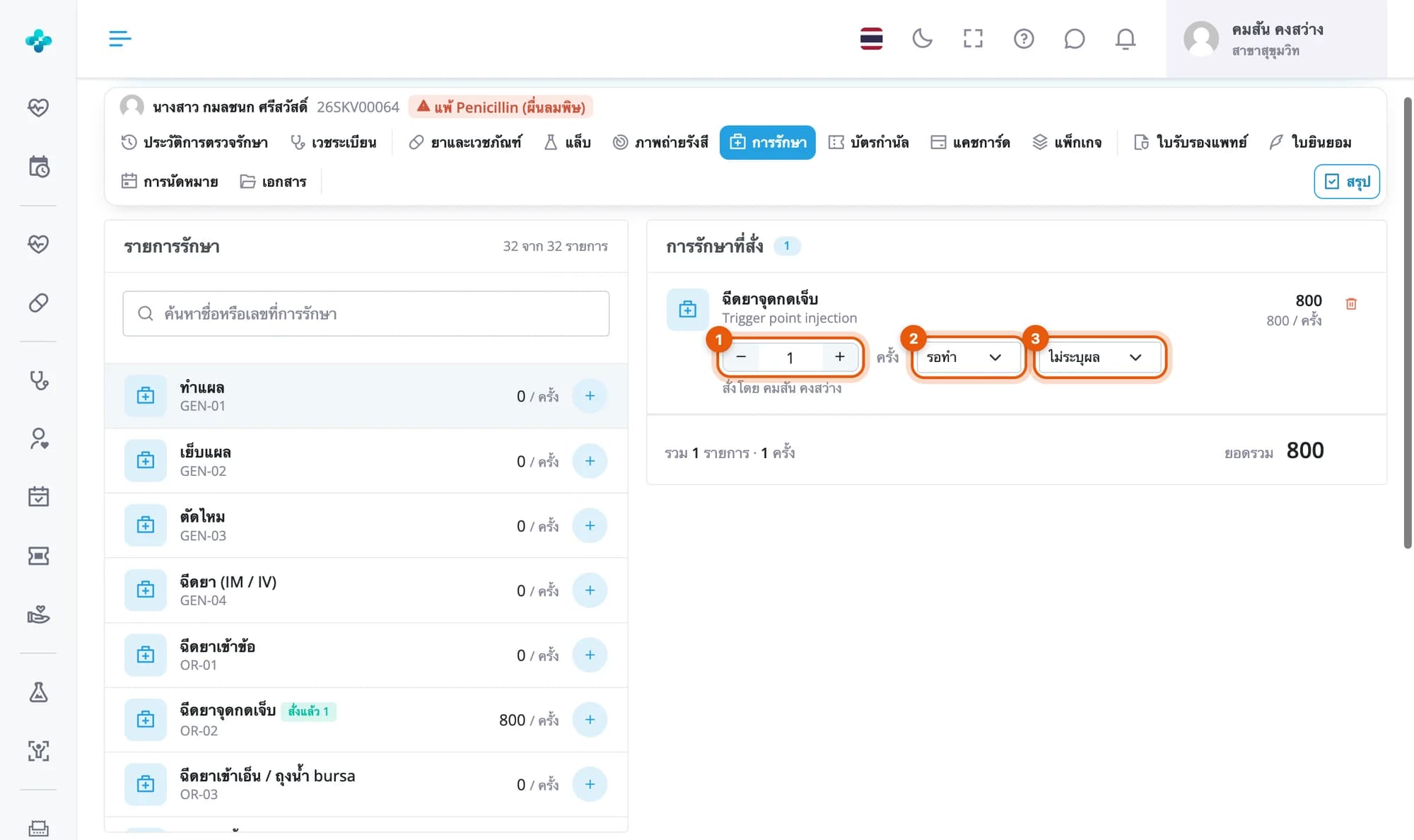1414x840 pixels.
Task: Open the calendar check sidebar icon
Action: 38,496
